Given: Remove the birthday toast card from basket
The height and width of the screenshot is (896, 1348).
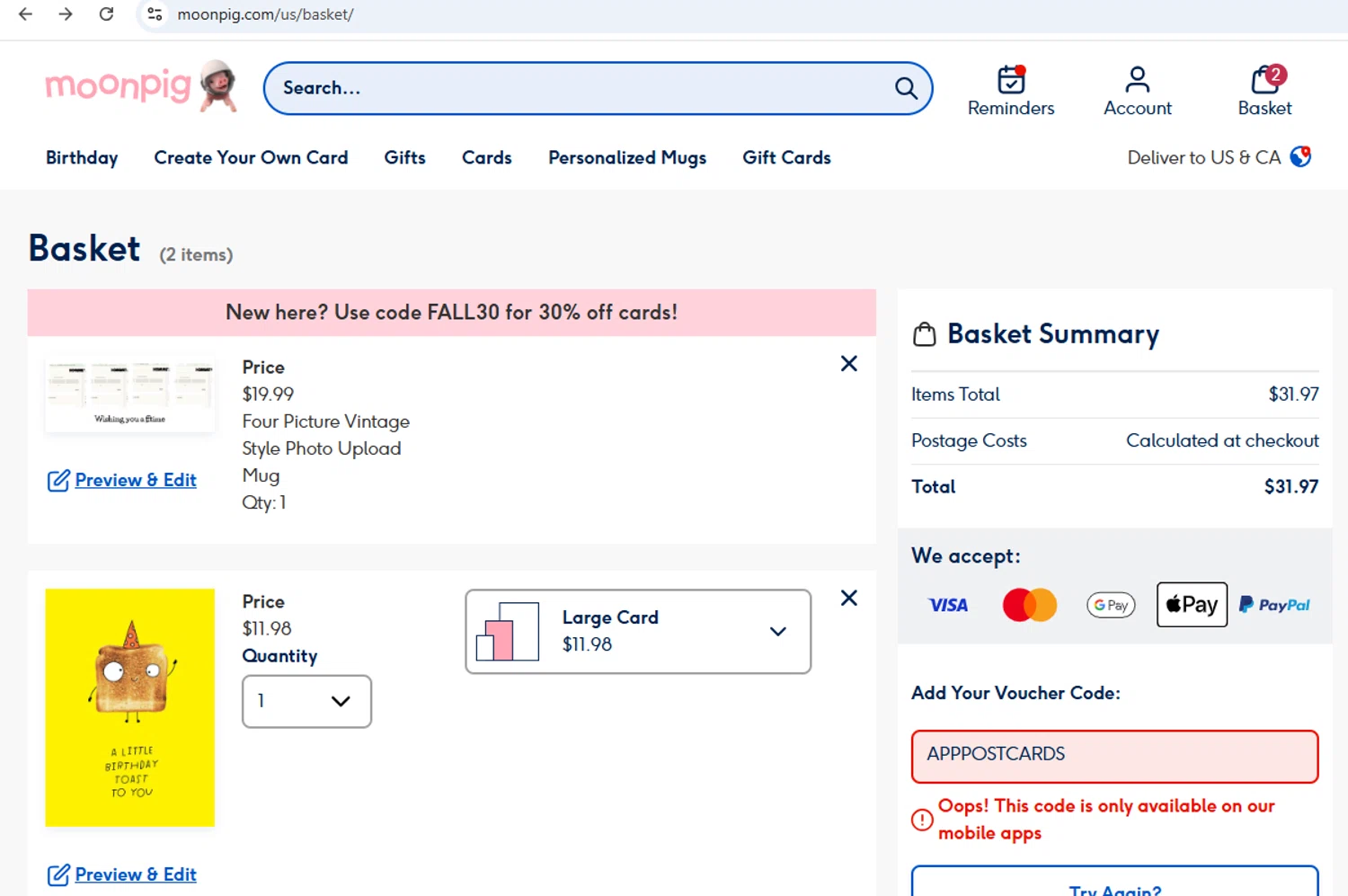Looking at the screenshot, I should coord(848,599).
